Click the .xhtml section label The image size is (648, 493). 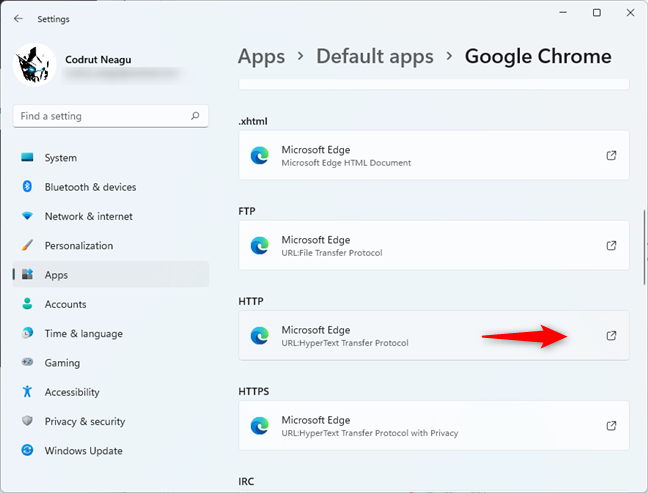[x=253, y=121]
